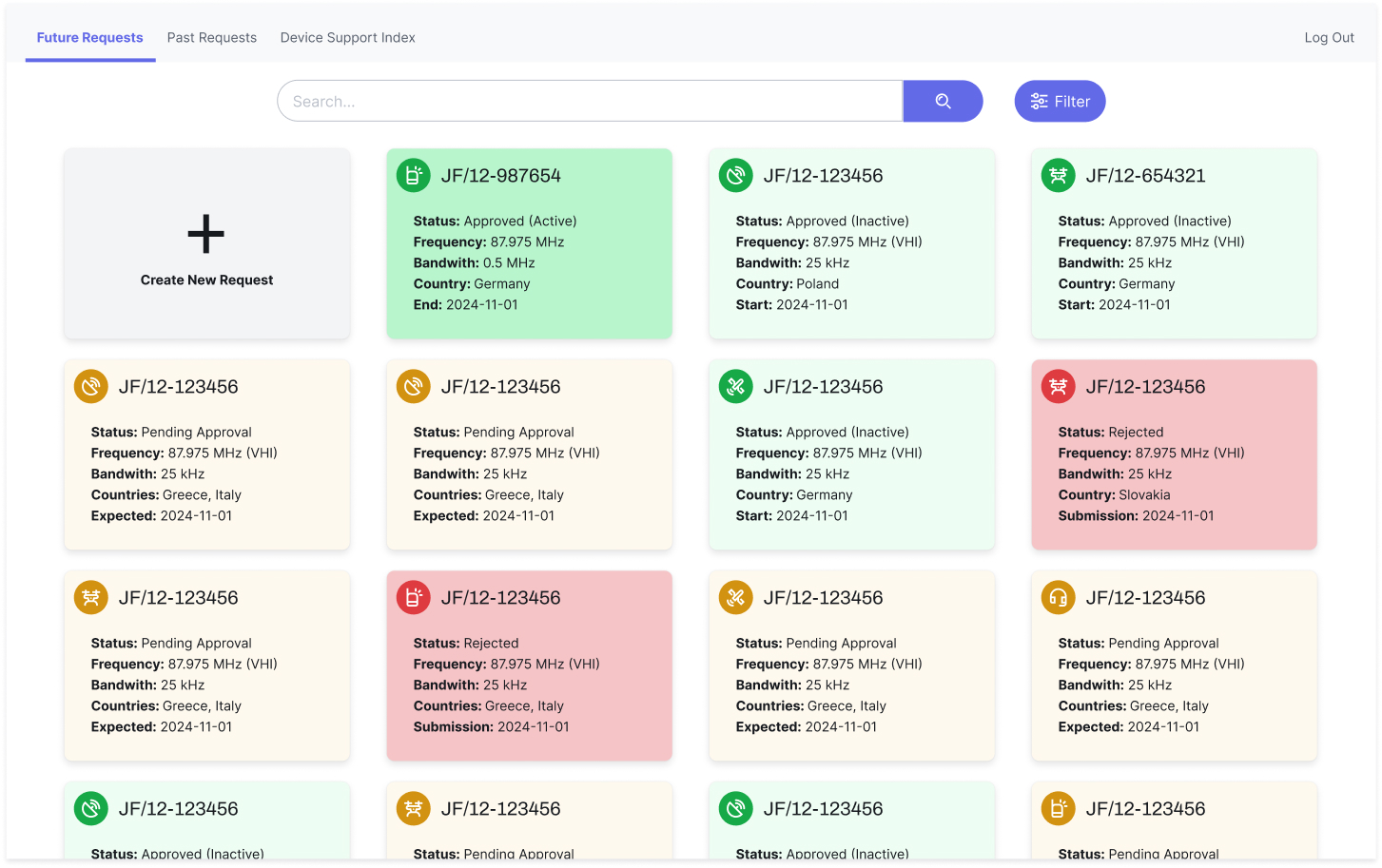
Task: Click the orange walkie-talkie icon on the pending card
Action: 1058,809
